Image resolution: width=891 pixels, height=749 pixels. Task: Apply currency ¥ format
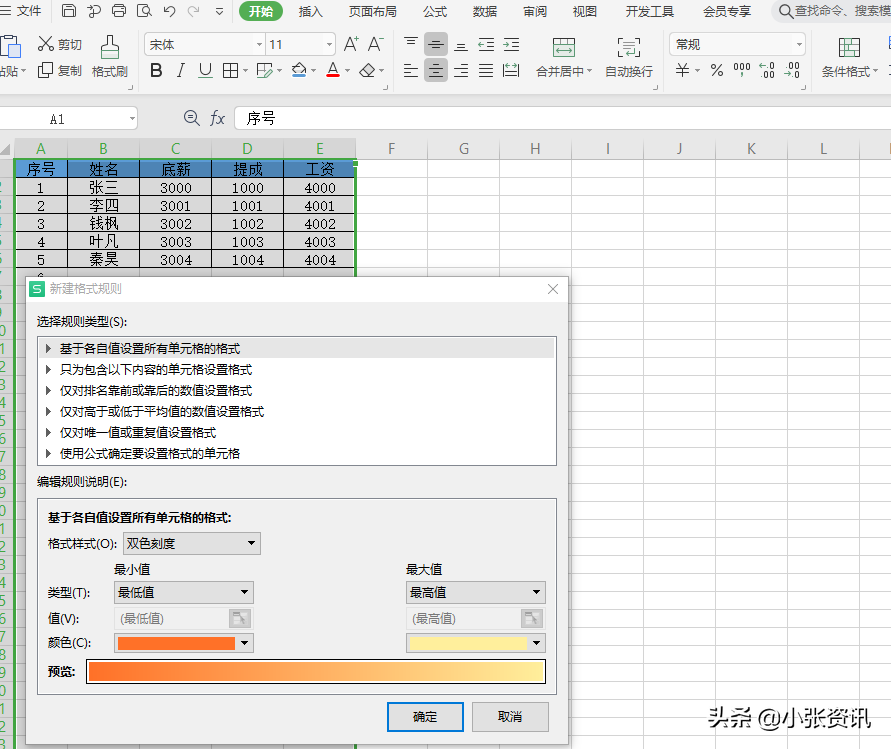682,70
